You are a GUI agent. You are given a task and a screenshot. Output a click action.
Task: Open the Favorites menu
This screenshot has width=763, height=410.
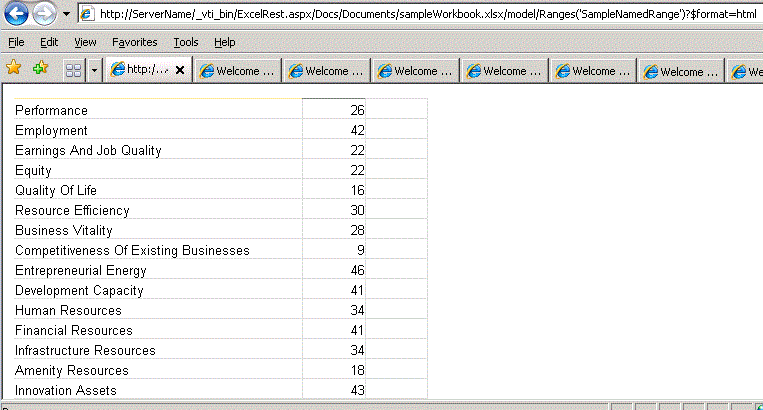(134, 42)
